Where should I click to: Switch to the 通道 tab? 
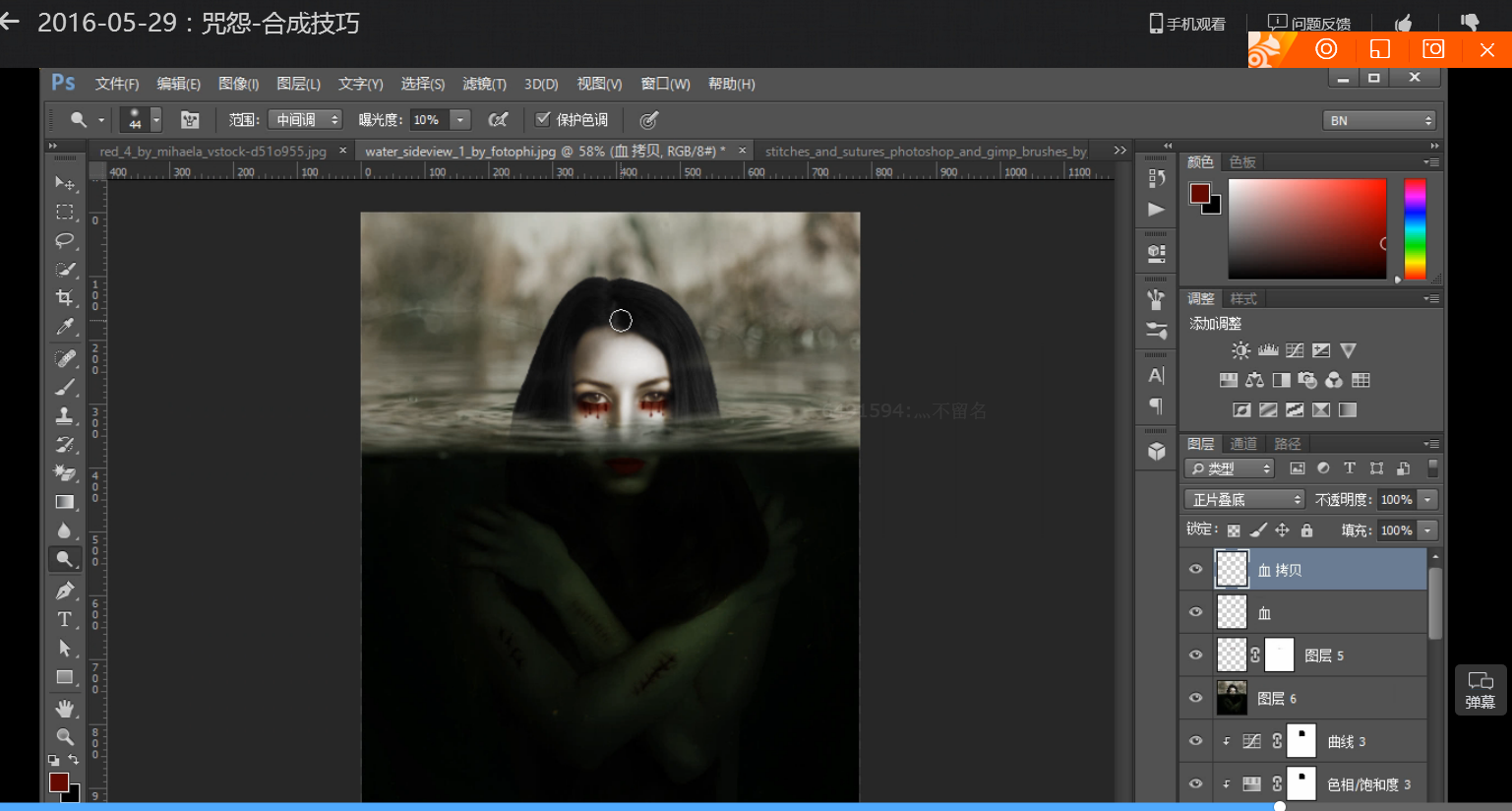[x=1243, y=444]
